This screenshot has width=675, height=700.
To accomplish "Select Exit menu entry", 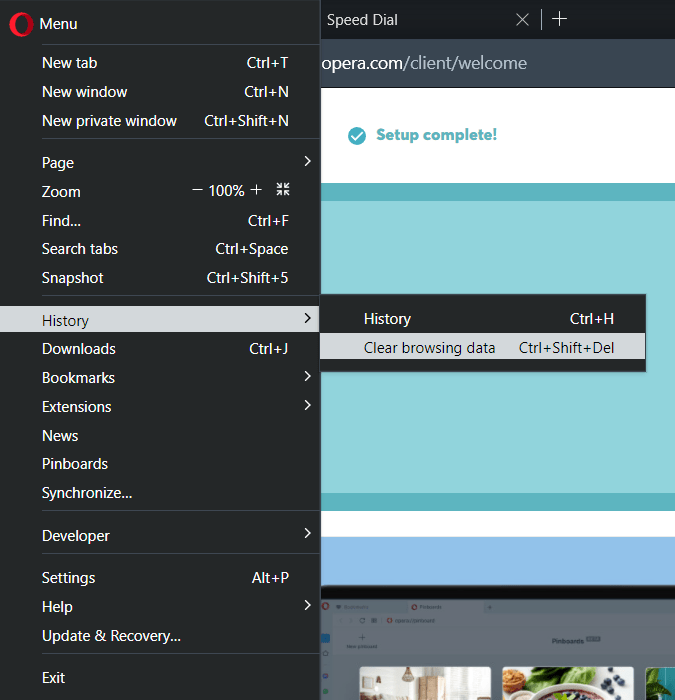I will [x=160, y=678].
